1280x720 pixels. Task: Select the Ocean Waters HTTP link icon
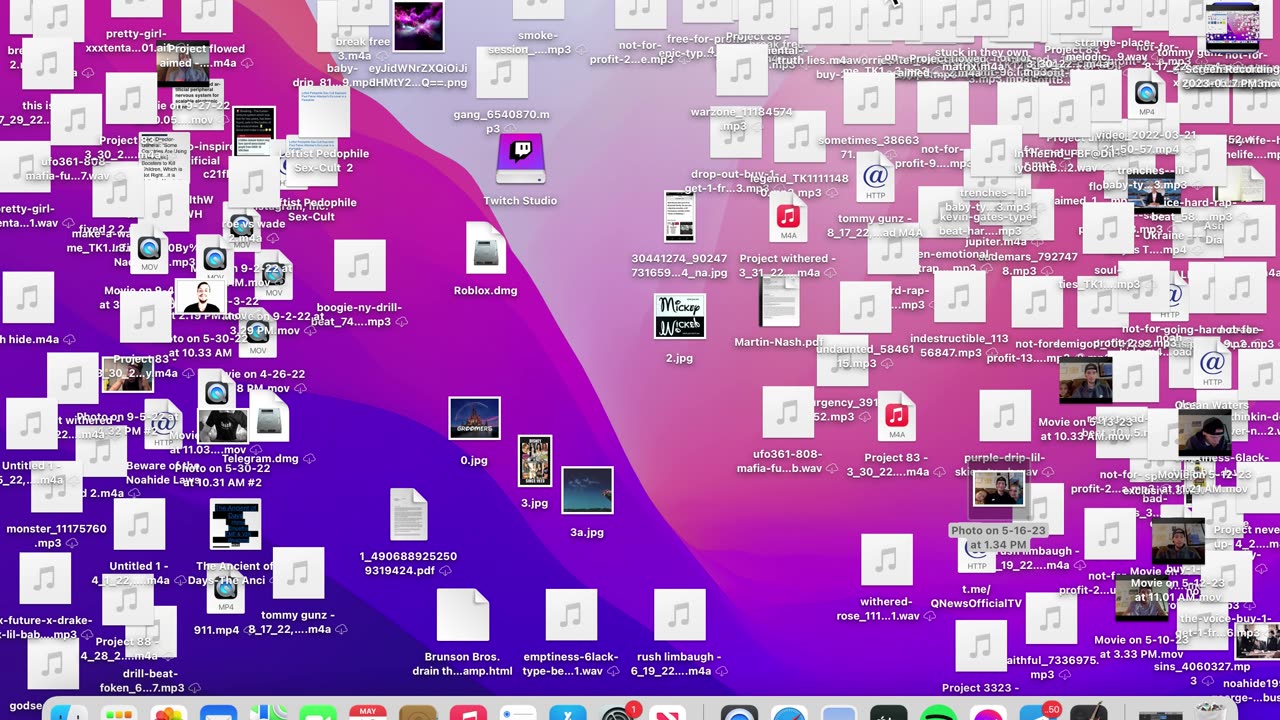click(1212, 365)
